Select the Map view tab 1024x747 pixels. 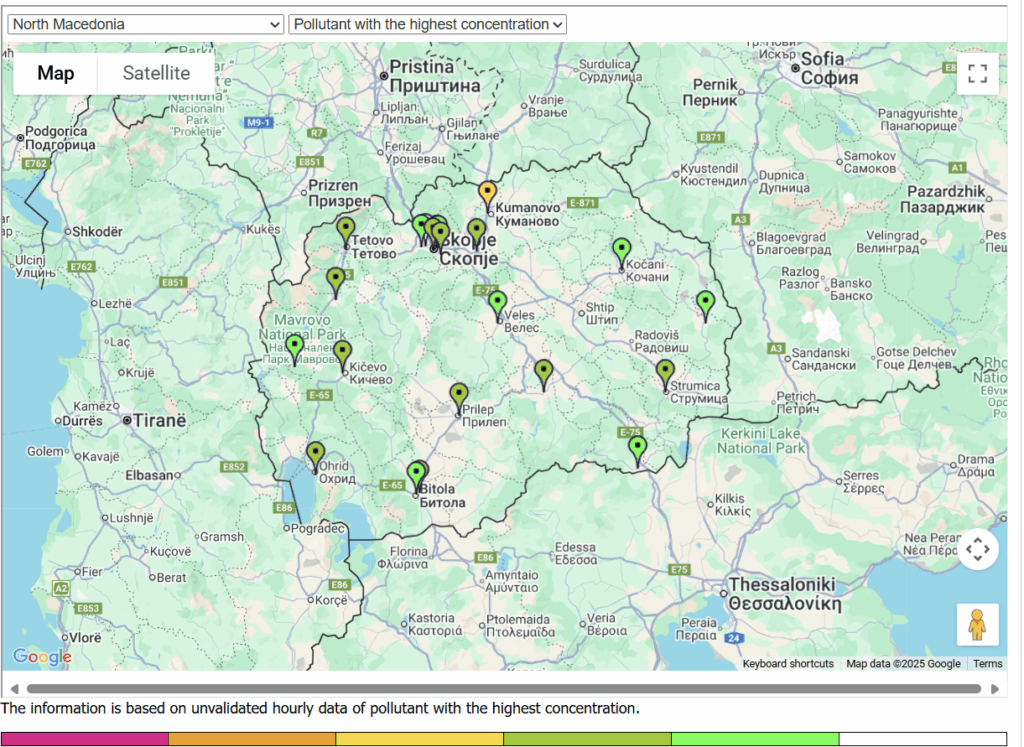[56, 73]
